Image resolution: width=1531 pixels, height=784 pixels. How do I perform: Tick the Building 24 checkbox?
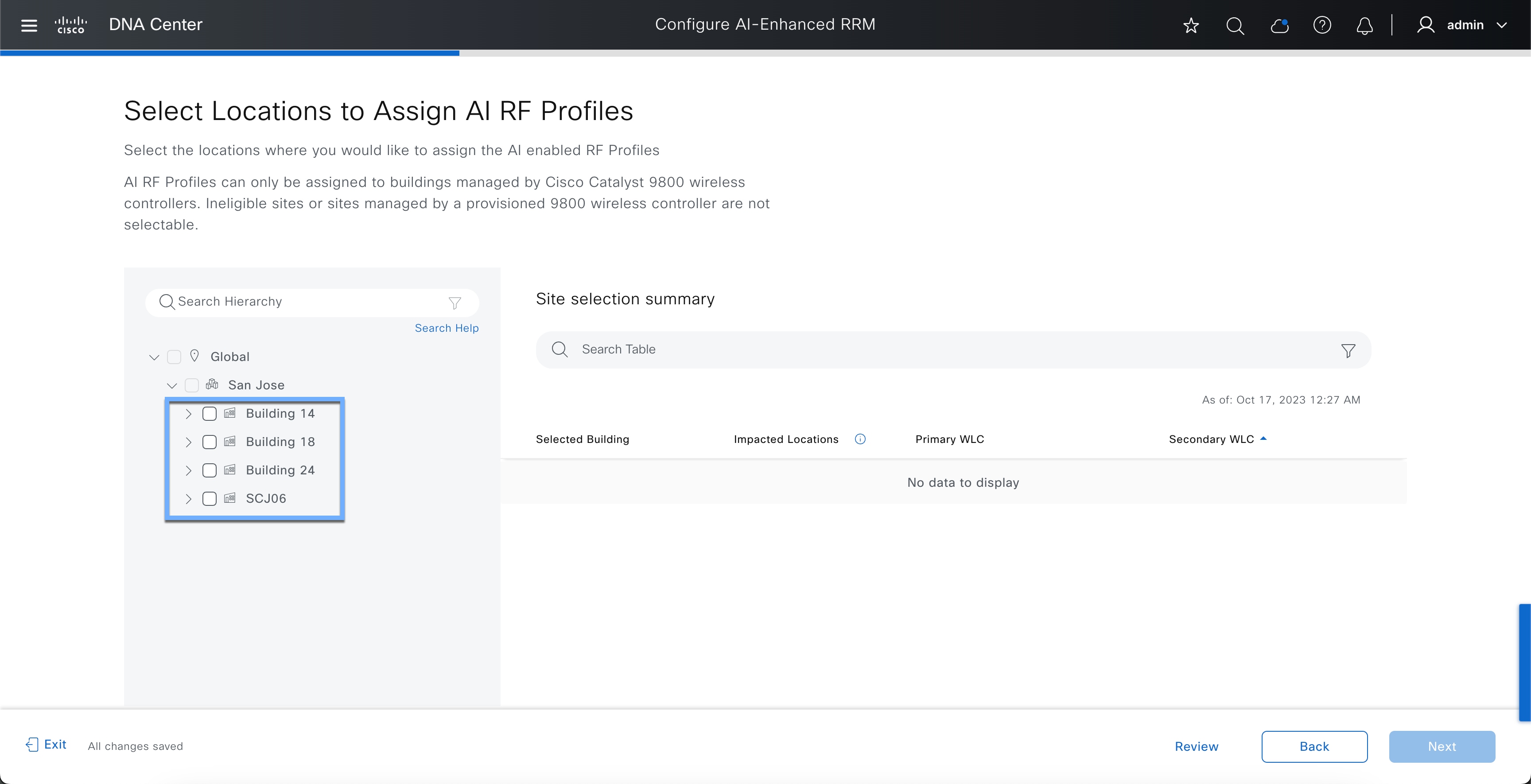pyautogui.click(x=209, y=470)
